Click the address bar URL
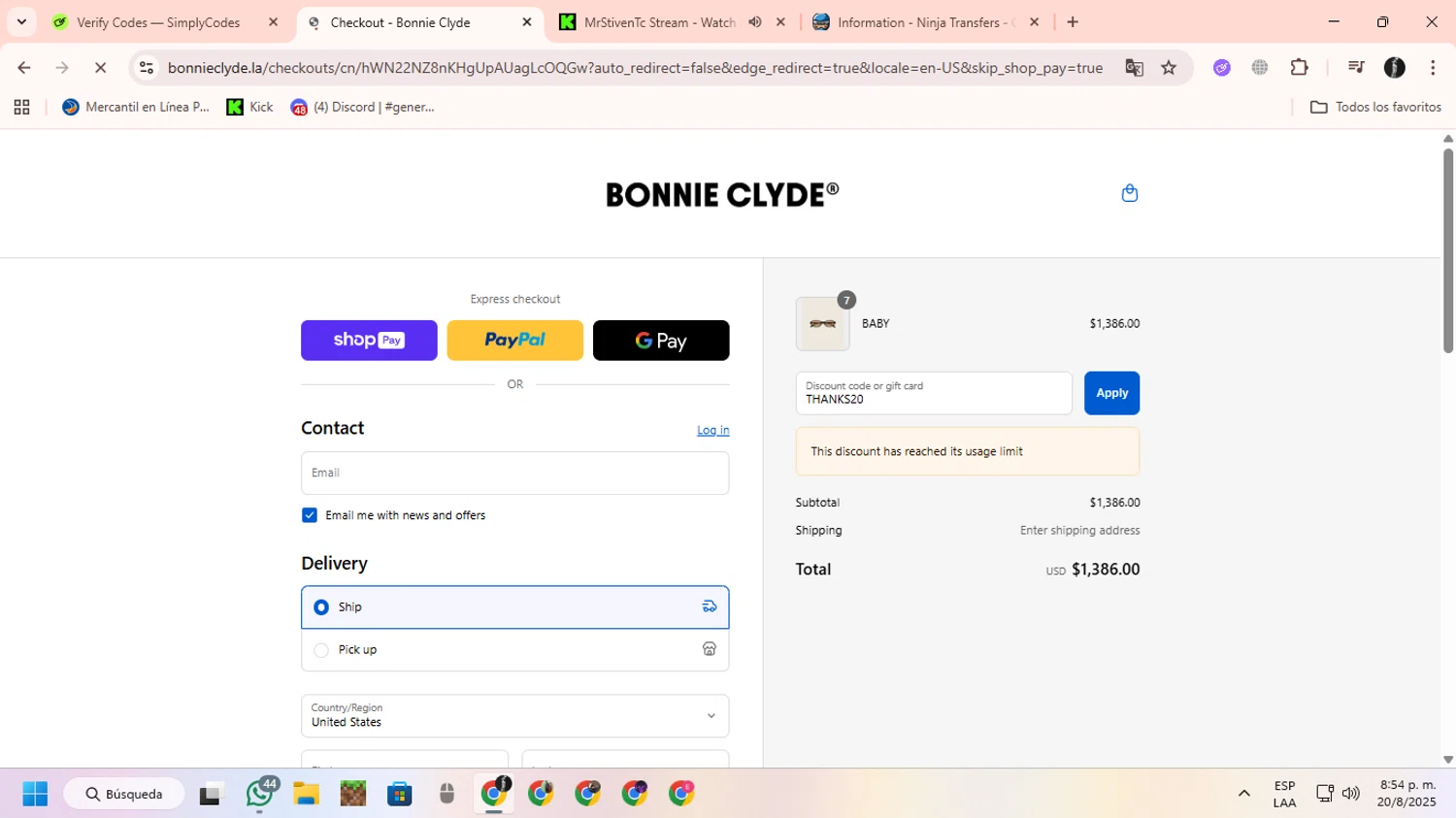This screenshot has width=1456, height=818. point(635,68)
